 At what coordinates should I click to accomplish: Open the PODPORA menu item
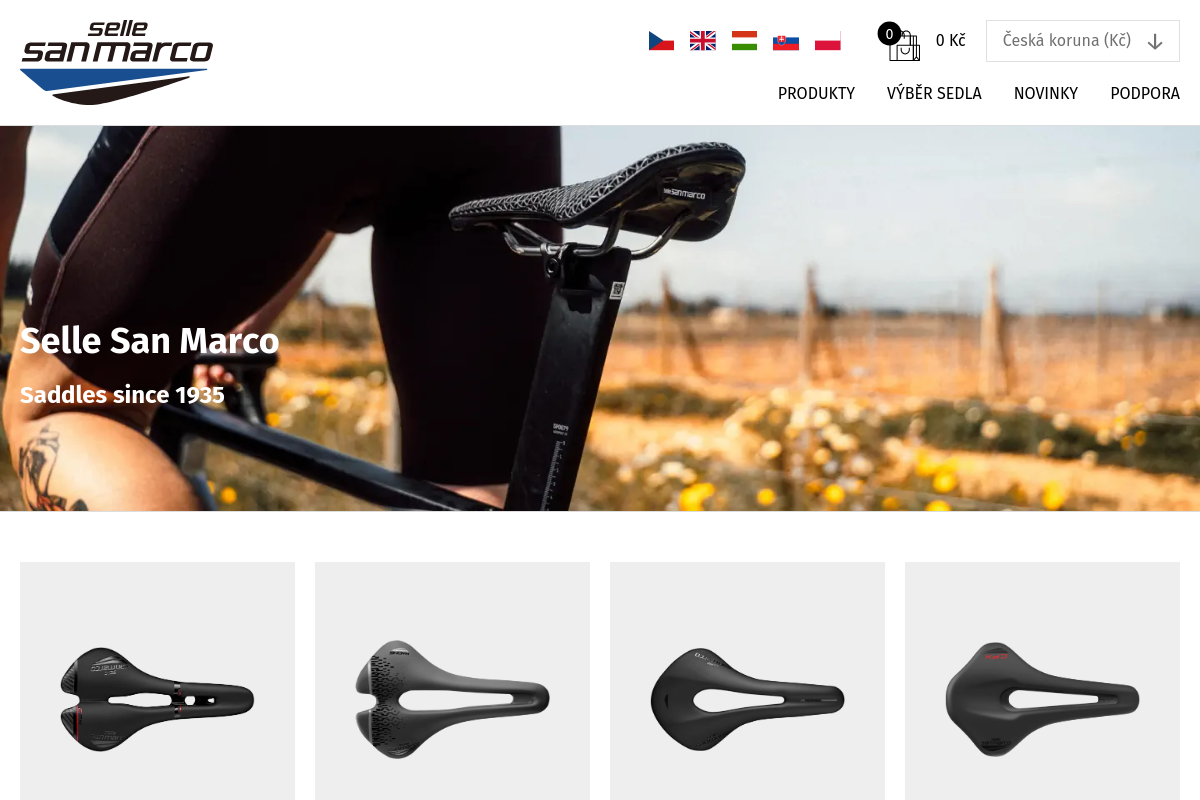click(1145, 93)
